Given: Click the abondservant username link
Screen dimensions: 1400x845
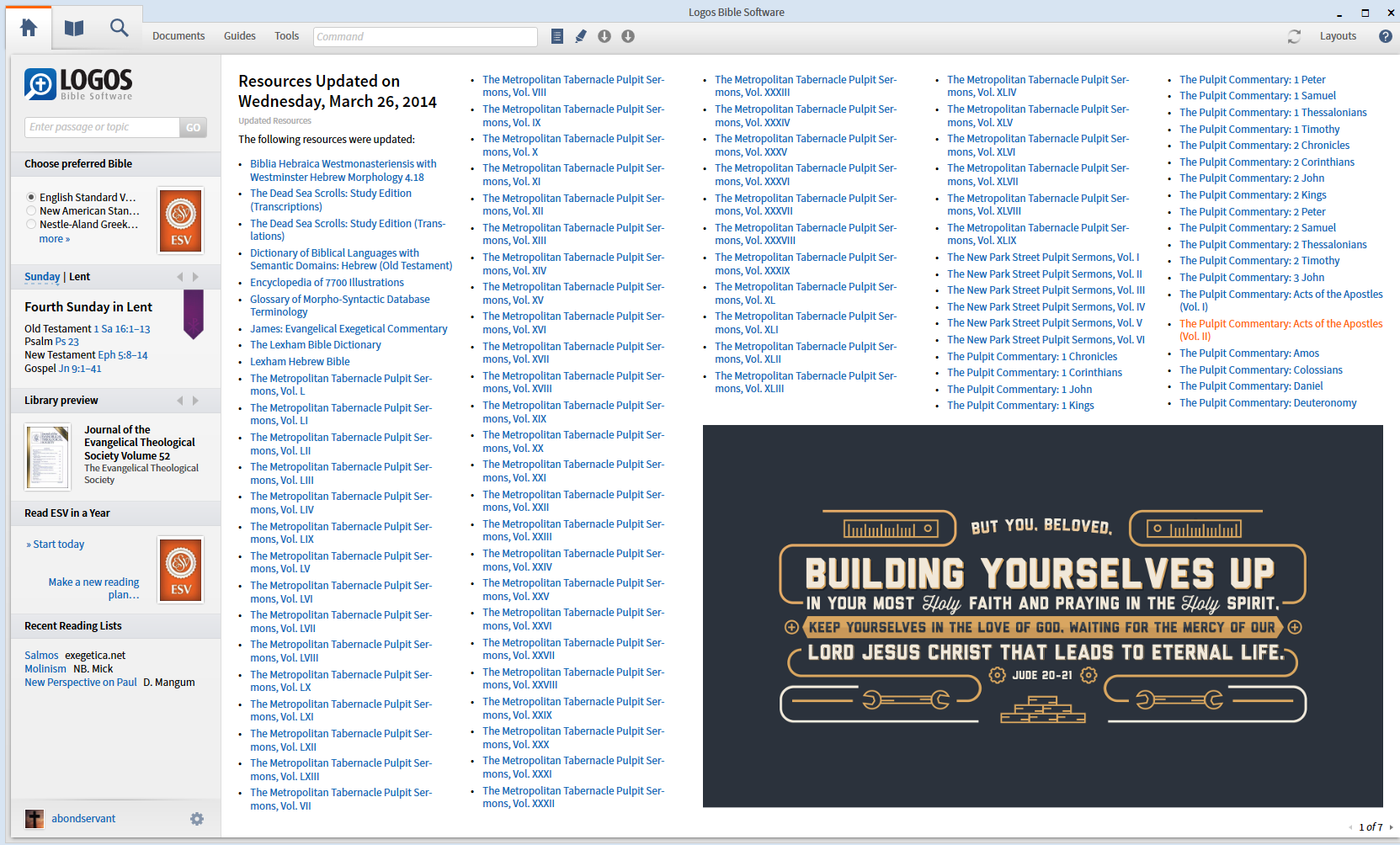Looking at the screenshot, I should [x=83, y=819].
